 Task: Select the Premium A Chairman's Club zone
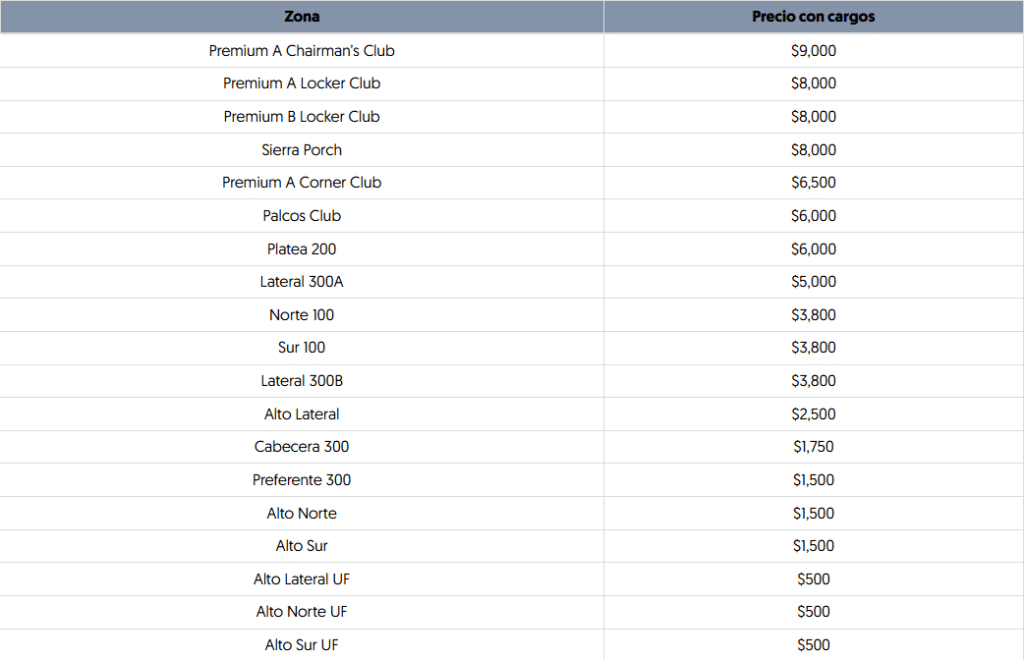click(301, 50)
